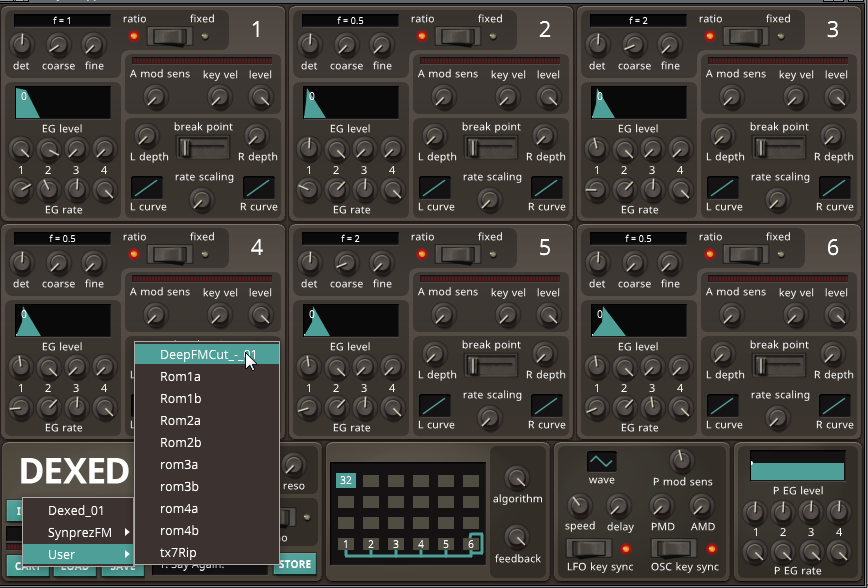The height and width of the screenshot is (588, 868).
Task: Toggle the LFO key sync switch
Action: click(x=588, y=548)
